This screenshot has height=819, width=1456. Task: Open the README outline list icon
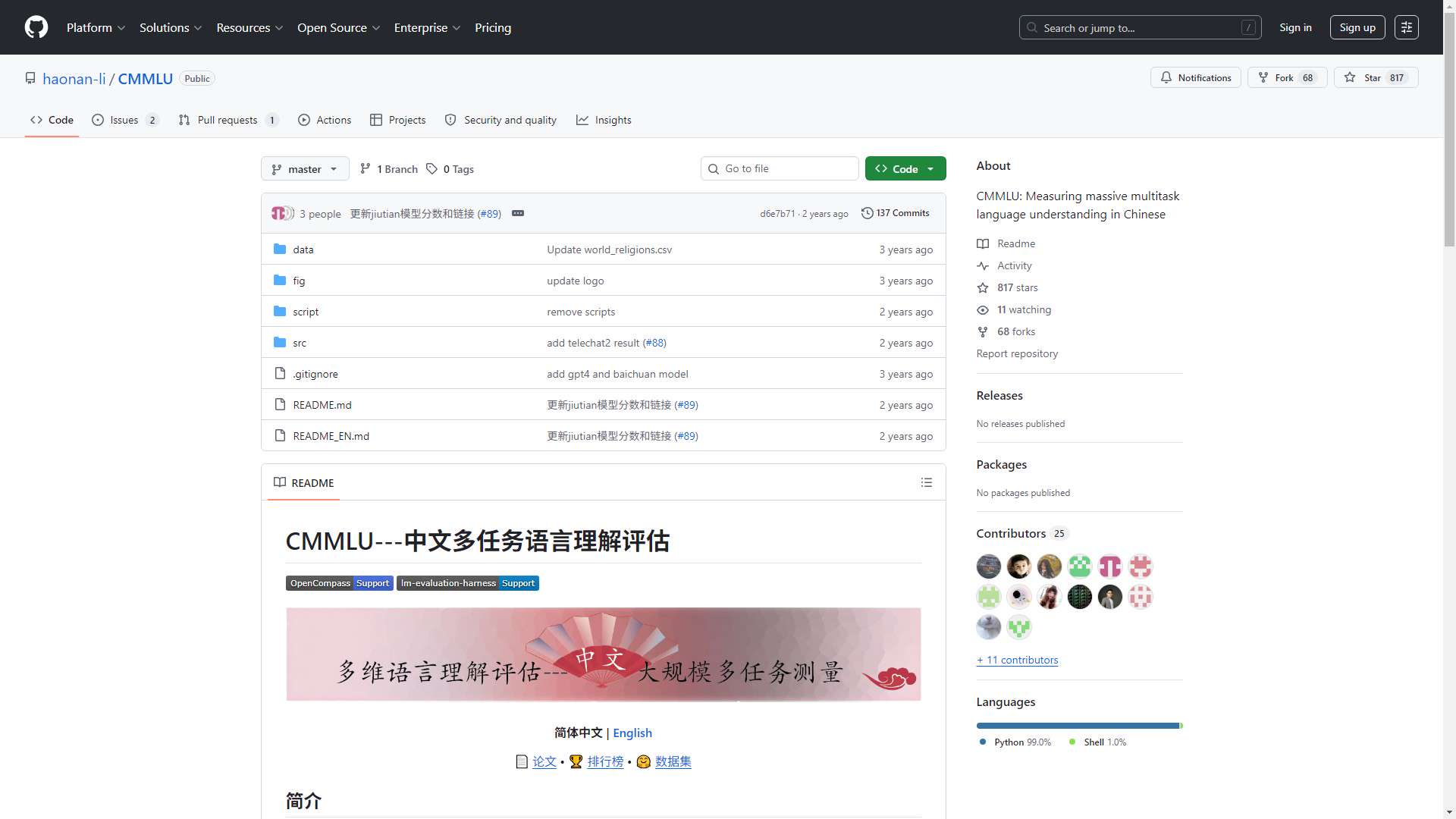coord(926,483)
